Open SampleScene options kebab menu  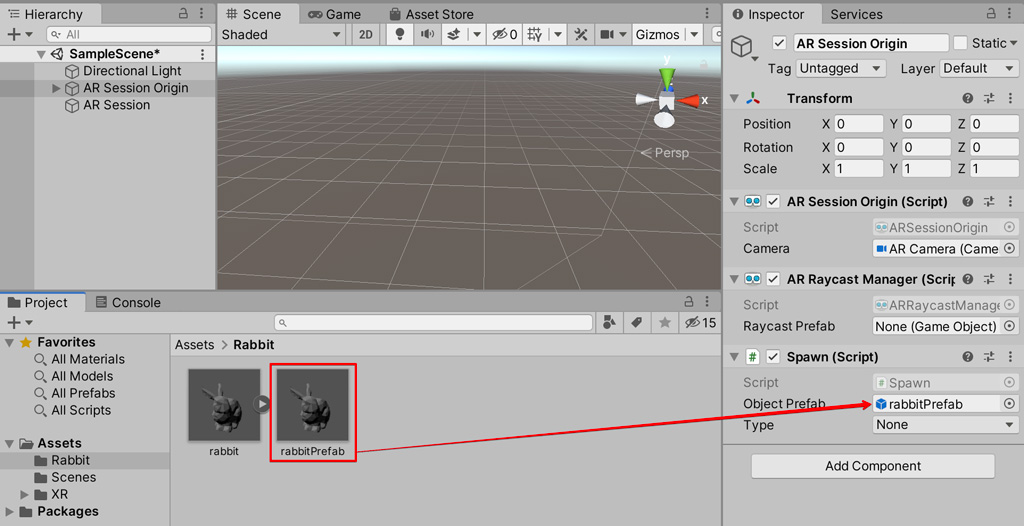202,54
